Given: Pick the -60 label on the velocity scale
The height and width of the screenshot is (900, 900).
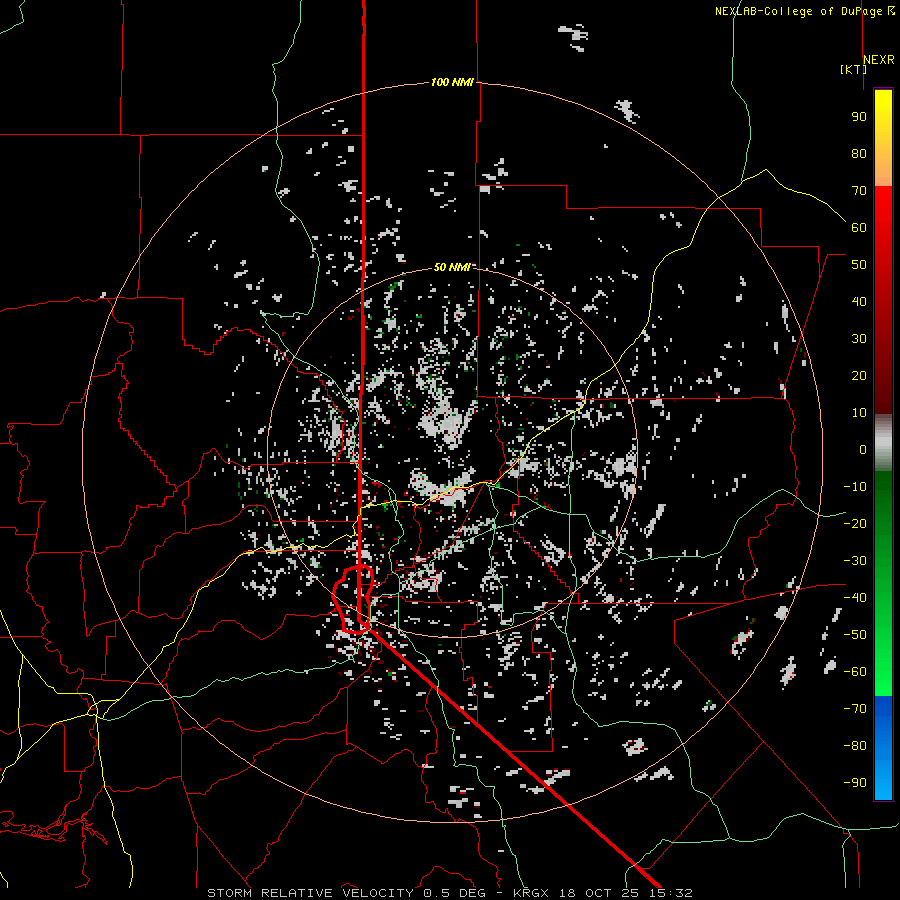Looking at the screenshot, I should point(855,672).
